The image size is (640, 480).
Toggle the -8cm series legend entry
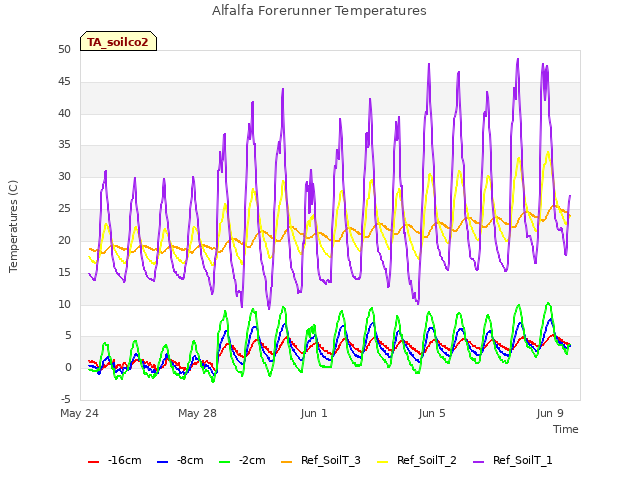(180, 460)
